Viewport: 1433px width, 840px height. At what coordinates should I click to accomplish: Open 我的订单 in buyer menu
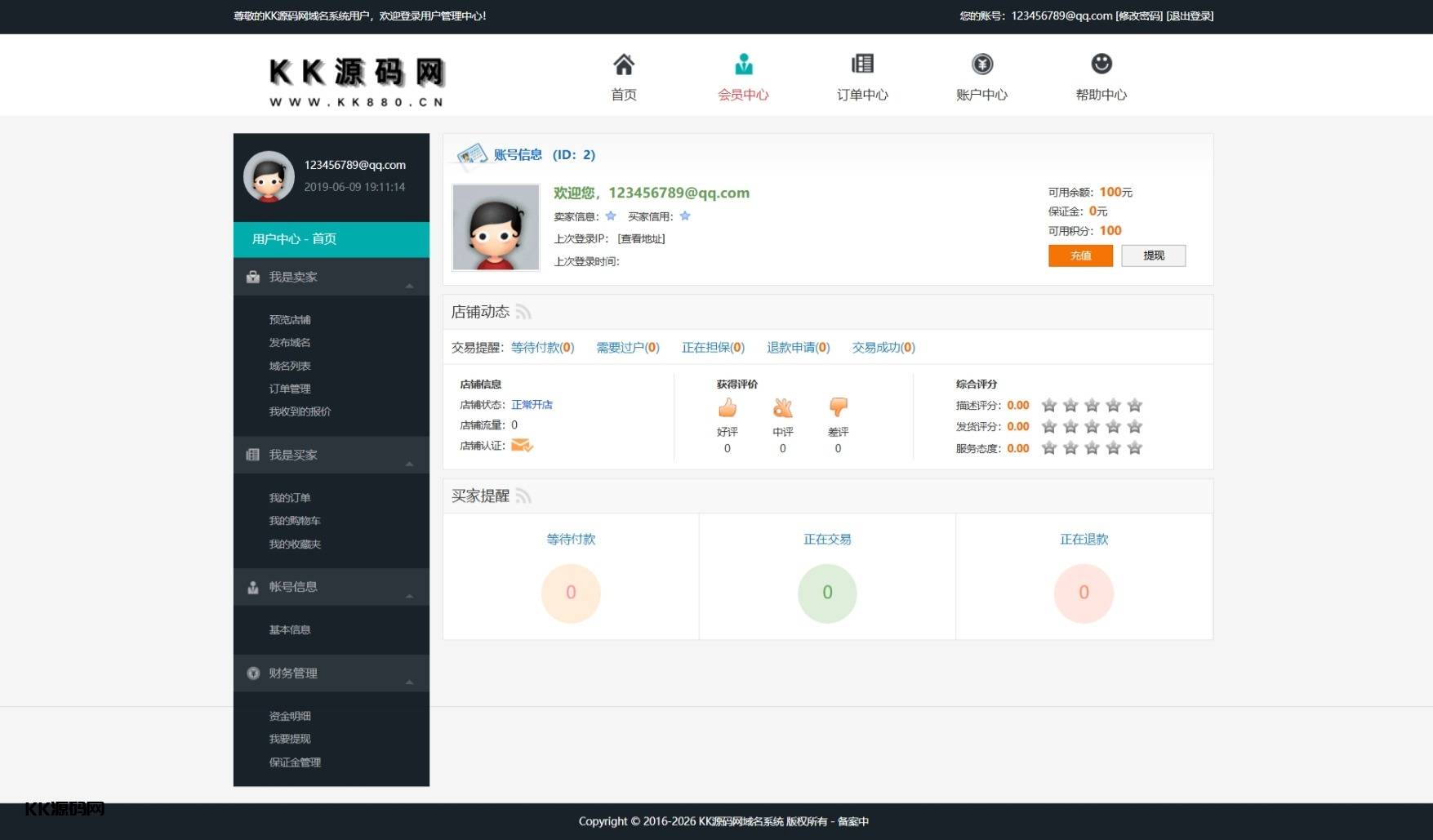pyautogui.click(x=290, y=498)
